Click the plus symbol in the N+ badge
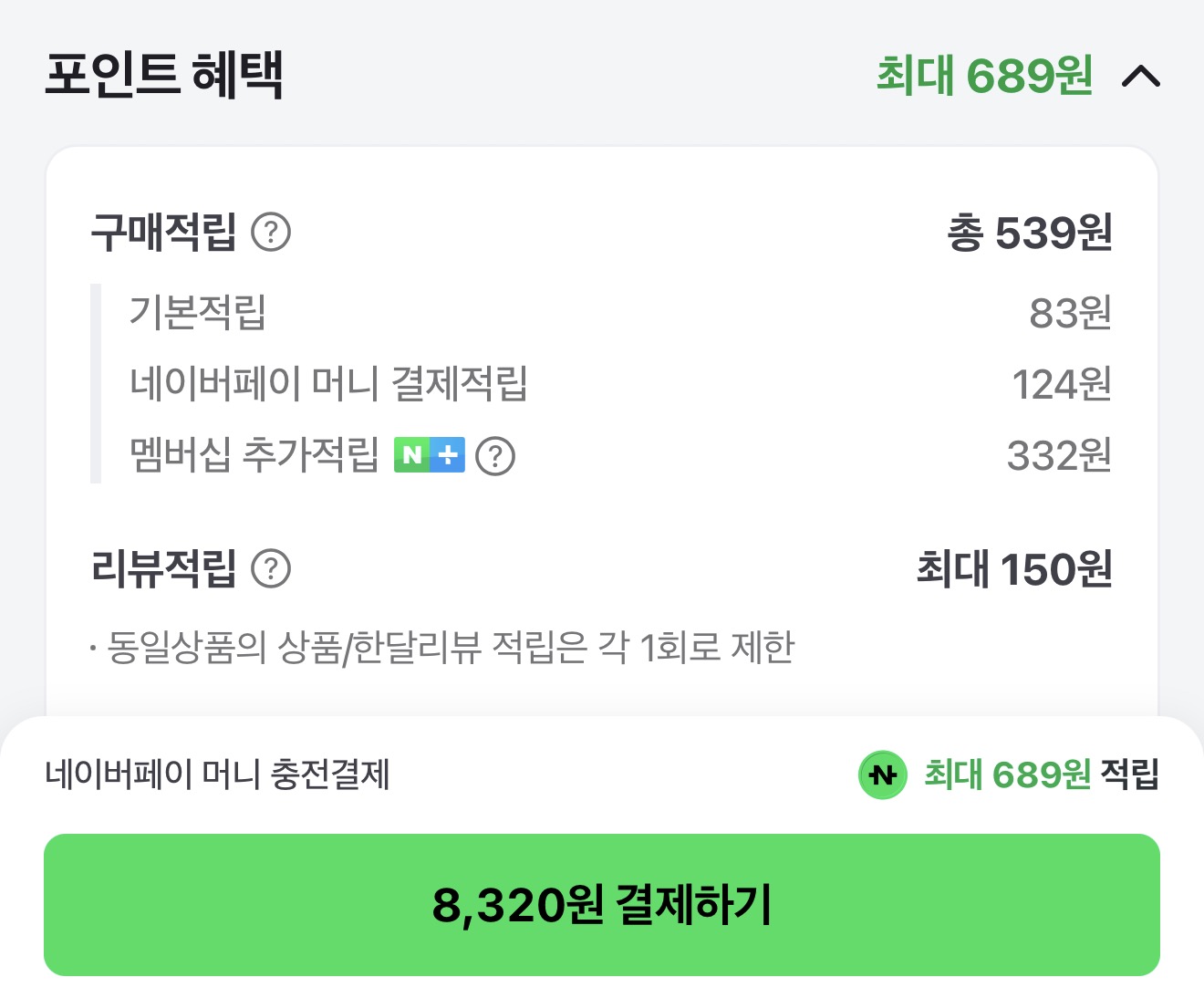Viewport: 1204px width, 998px height. point(447,454)
